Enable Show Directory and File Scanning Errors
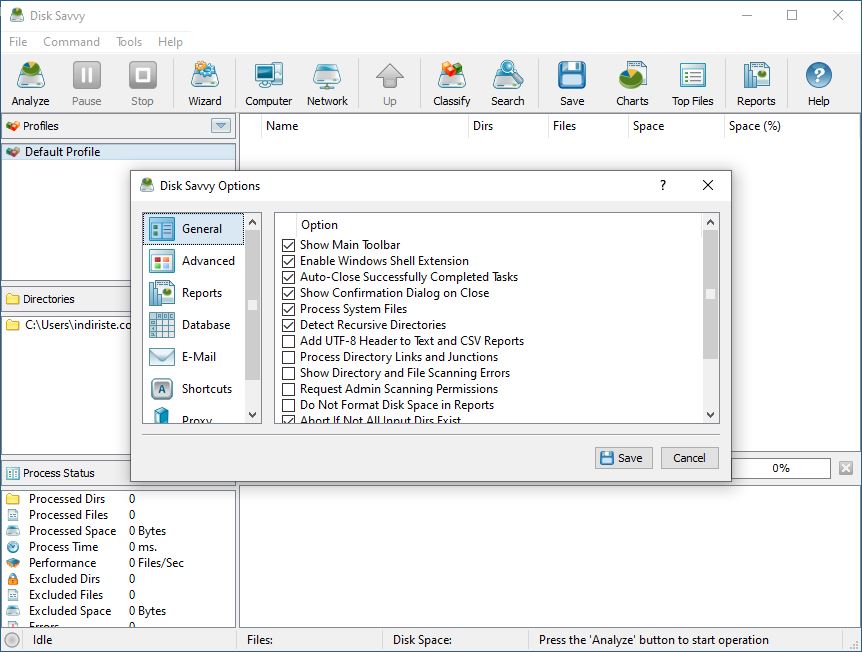Image resolution: width=862 pixels, height=652 pixels. coord(288,373)
